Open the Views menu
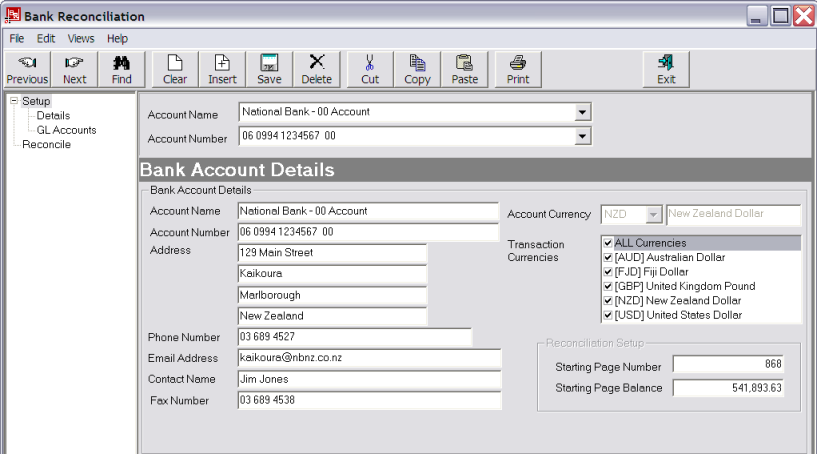 coord(81,38)
